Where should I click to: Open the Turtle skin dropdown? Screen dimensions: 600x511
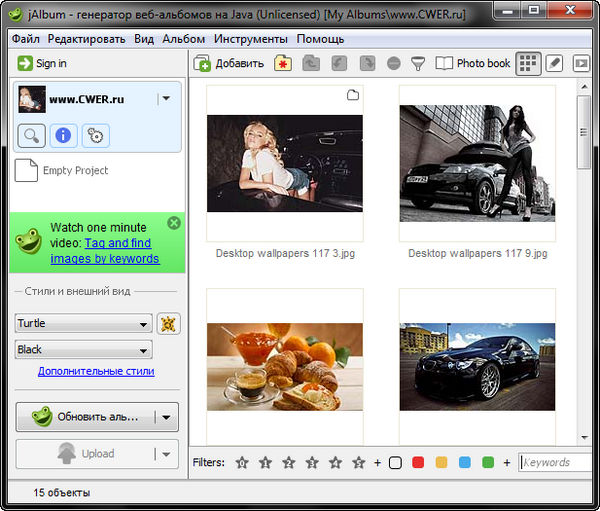point(83,323)
